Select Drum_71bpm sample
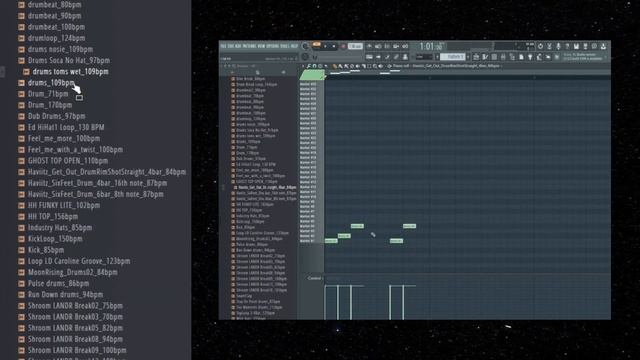The width and height of the screenshot is (640, 360). click(48, 94)
